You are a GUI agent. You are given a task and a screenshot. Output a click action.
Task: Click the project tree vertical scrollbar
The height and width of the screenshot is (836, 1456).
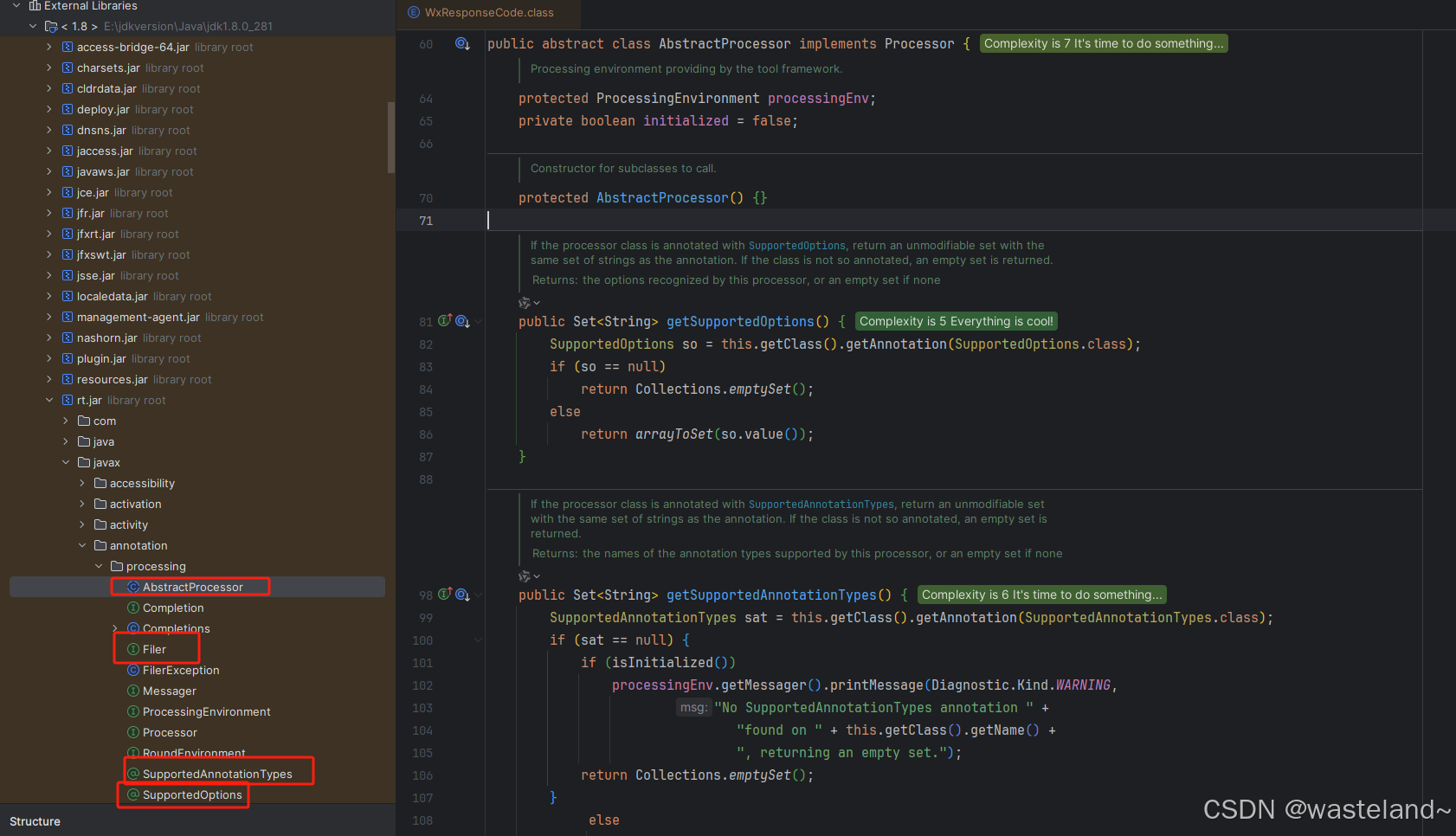pos(391,138)
